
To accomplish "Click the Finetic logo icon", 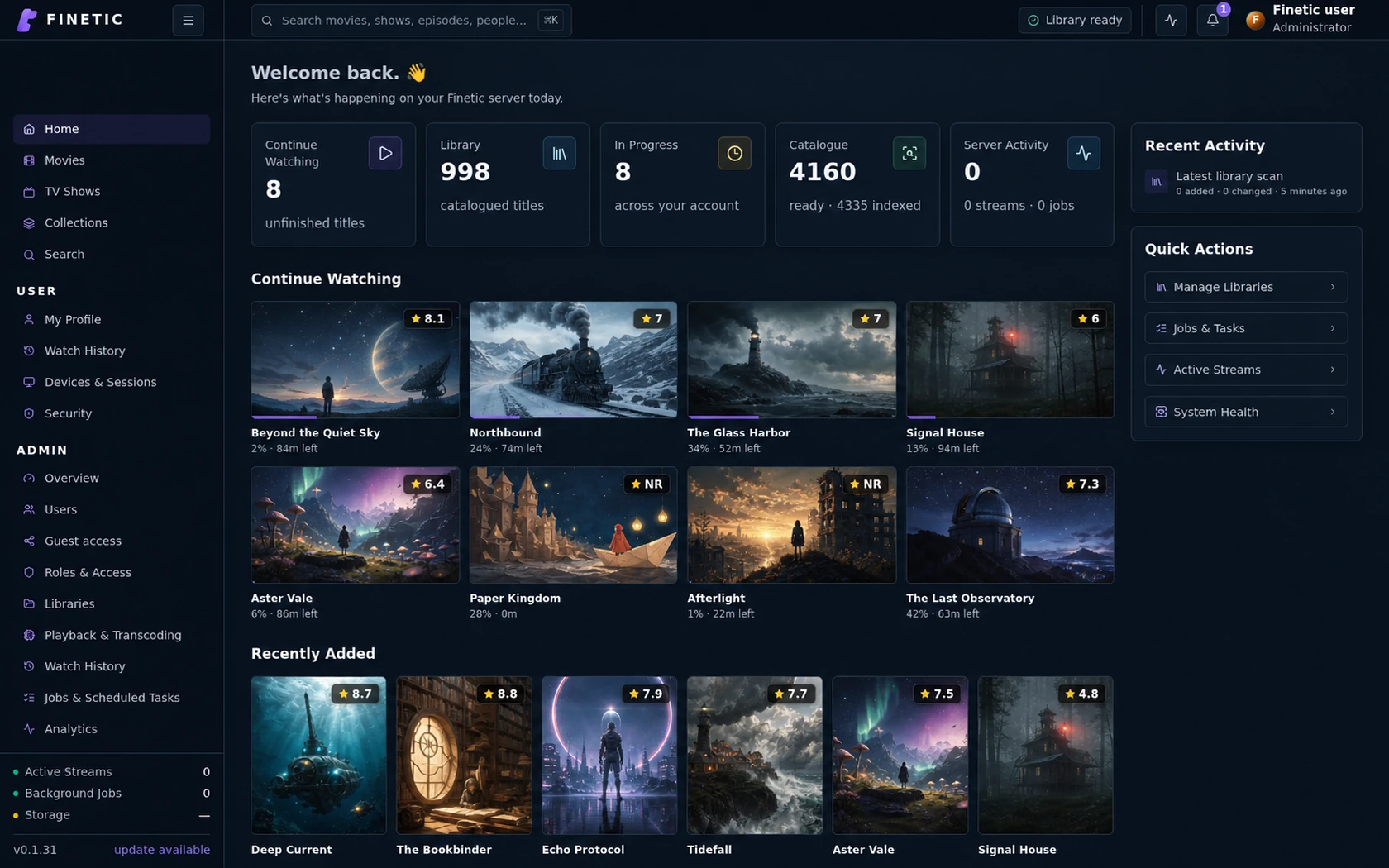I will click(x=26, y=20).
